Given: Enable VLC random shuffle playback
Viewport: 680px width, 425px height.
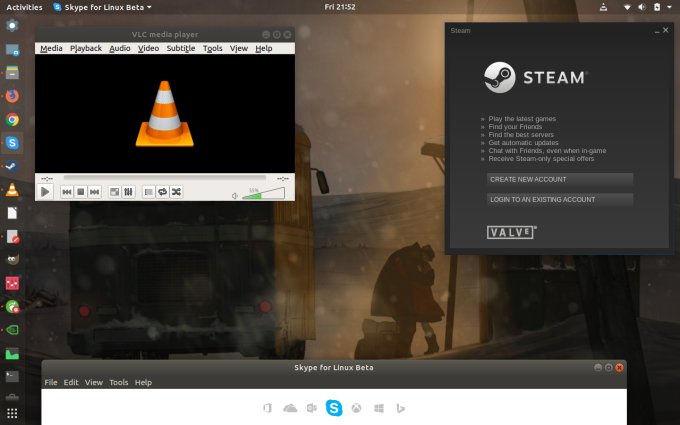Looking at the screenshot, I should (x=176, y=191).
